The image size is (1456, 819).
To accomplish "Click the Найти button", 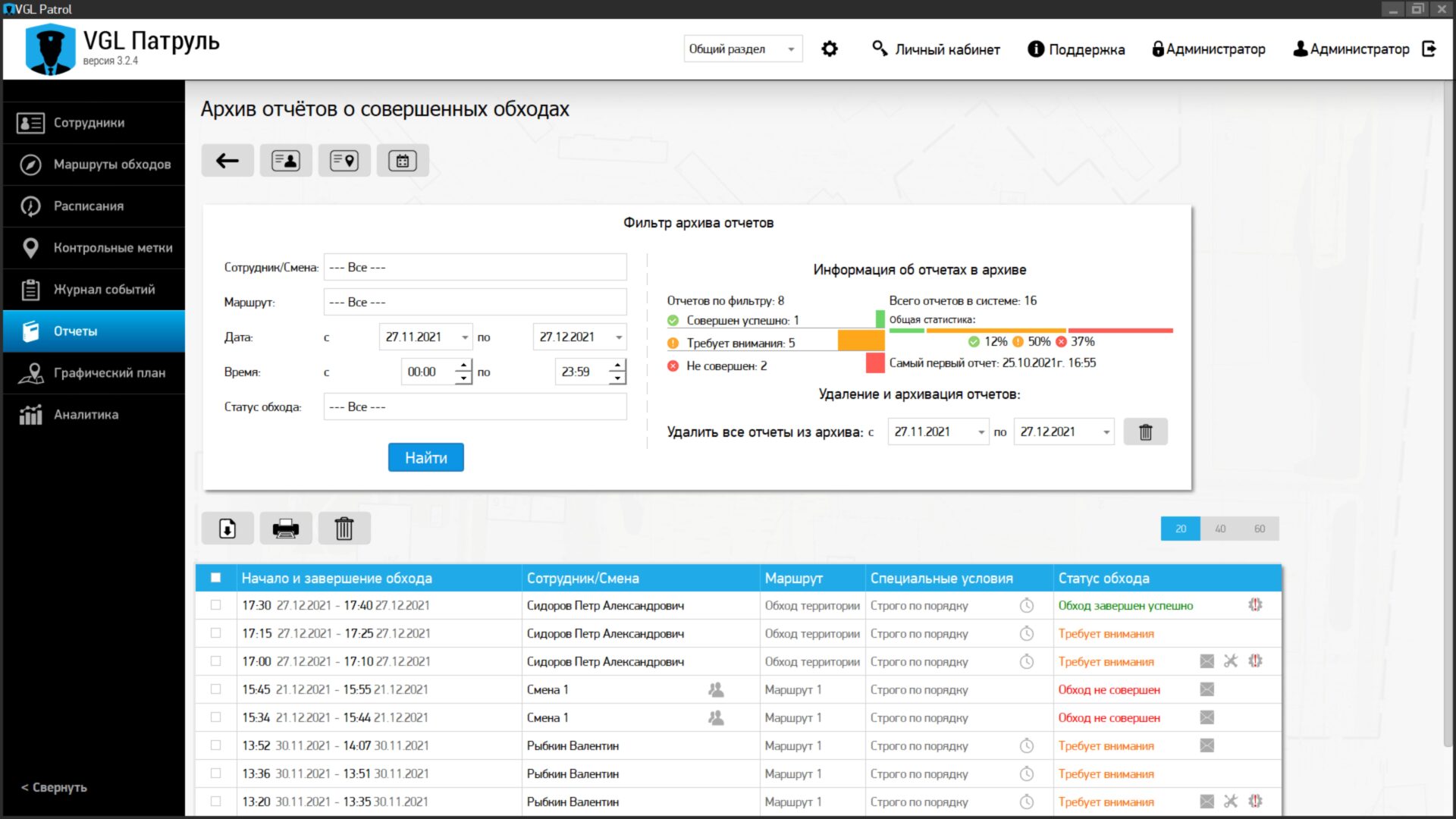I will [426, 457].
